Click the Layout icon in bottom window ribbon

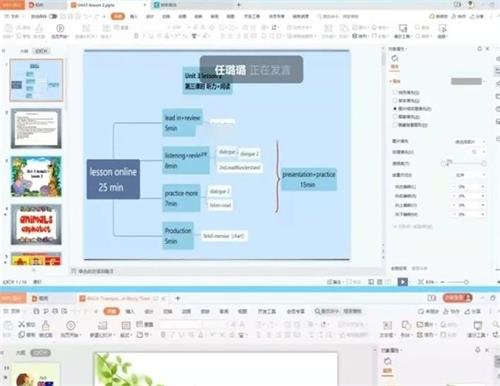pos(126,325)
